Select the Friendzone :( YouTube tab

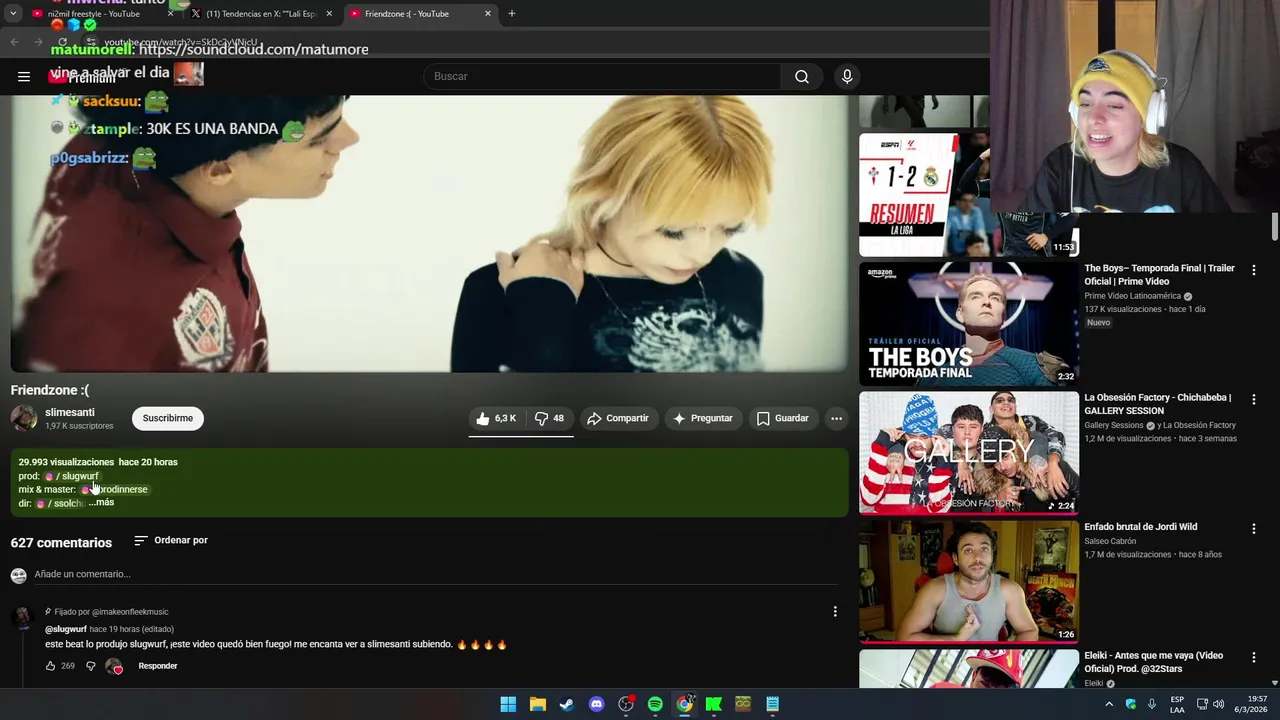point(420,14)
